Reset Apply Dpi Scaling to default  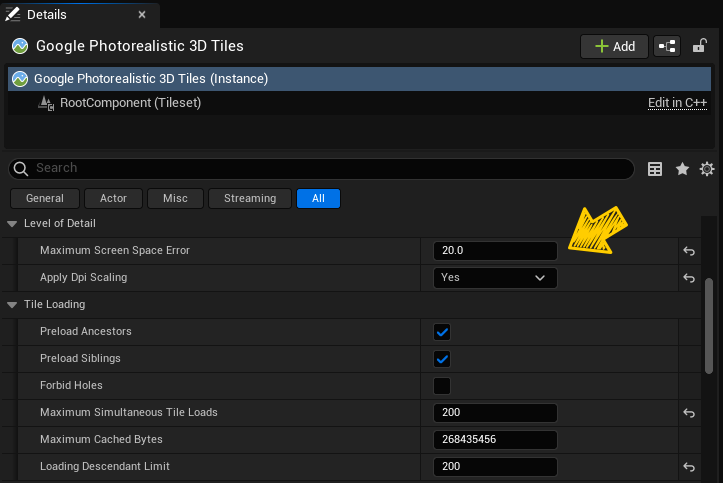click(689, 278)
